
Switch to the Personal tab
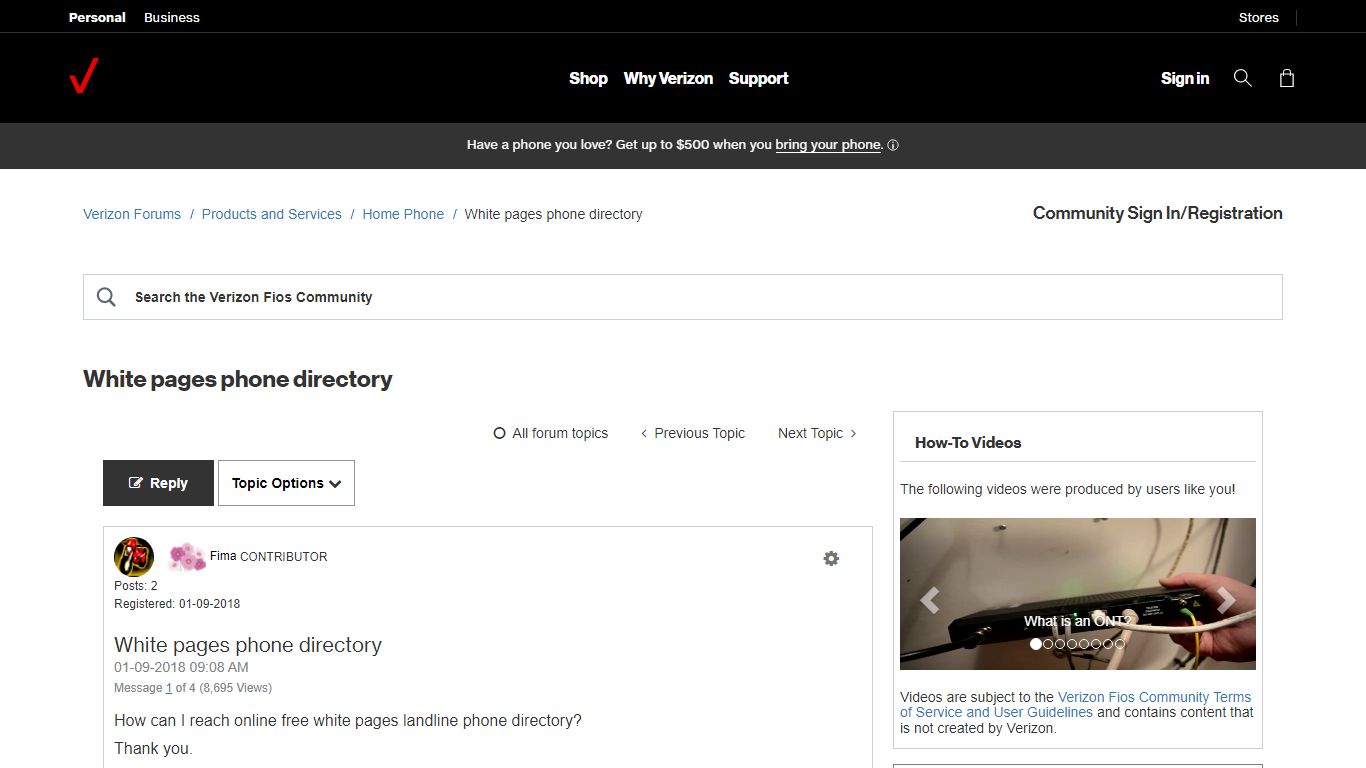pyautogui.click(x=97, y=17)
